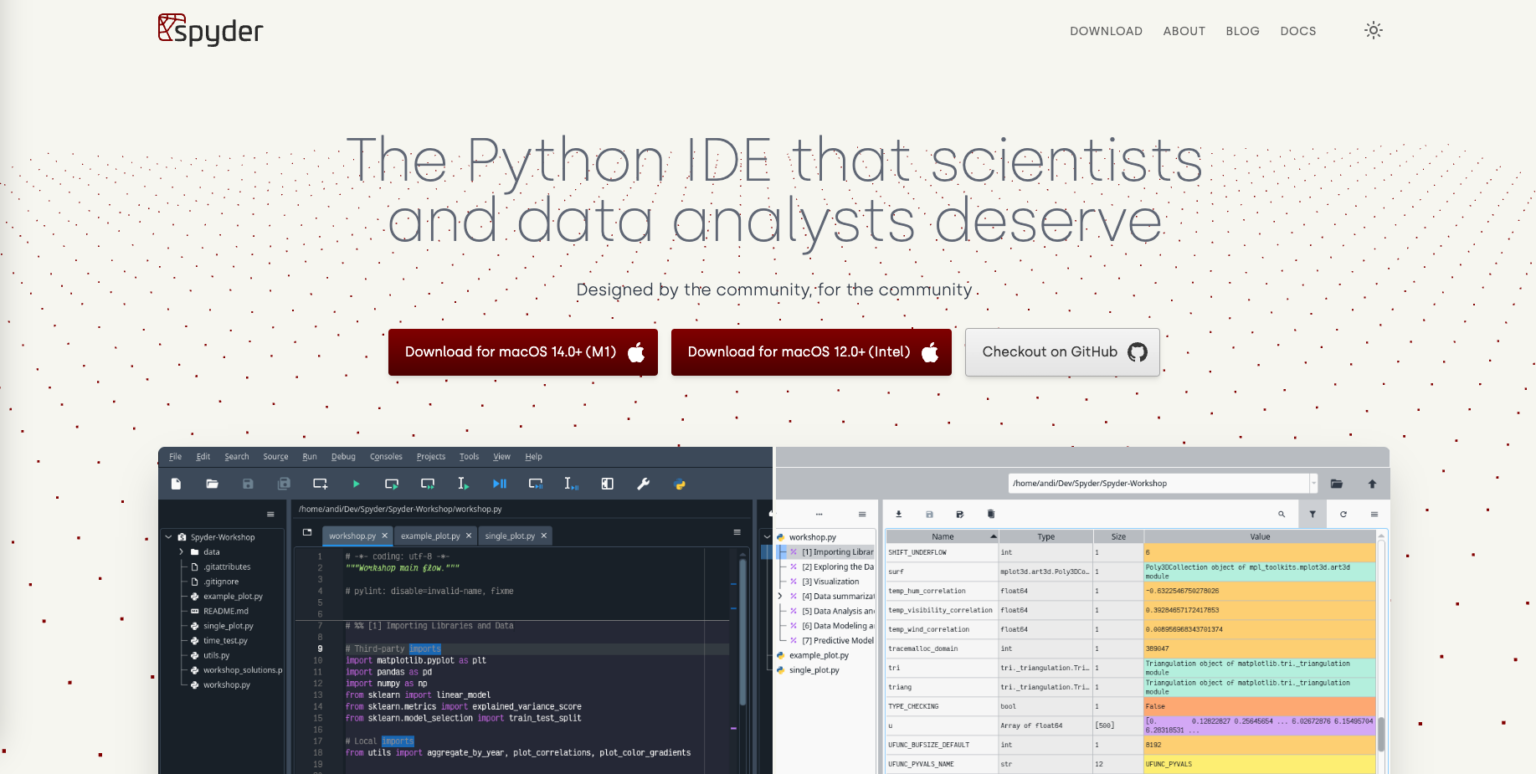
Task: Toggle light/dark theme with the sun icon
Action: click(x=1373, y=30)
